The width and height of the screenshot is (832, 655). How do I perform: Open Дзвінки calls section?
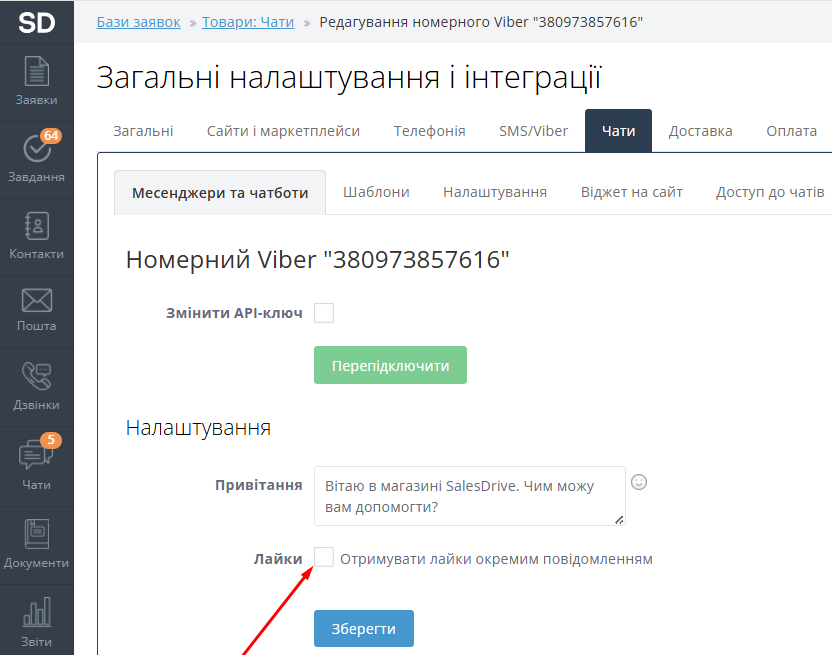(36, 386)
